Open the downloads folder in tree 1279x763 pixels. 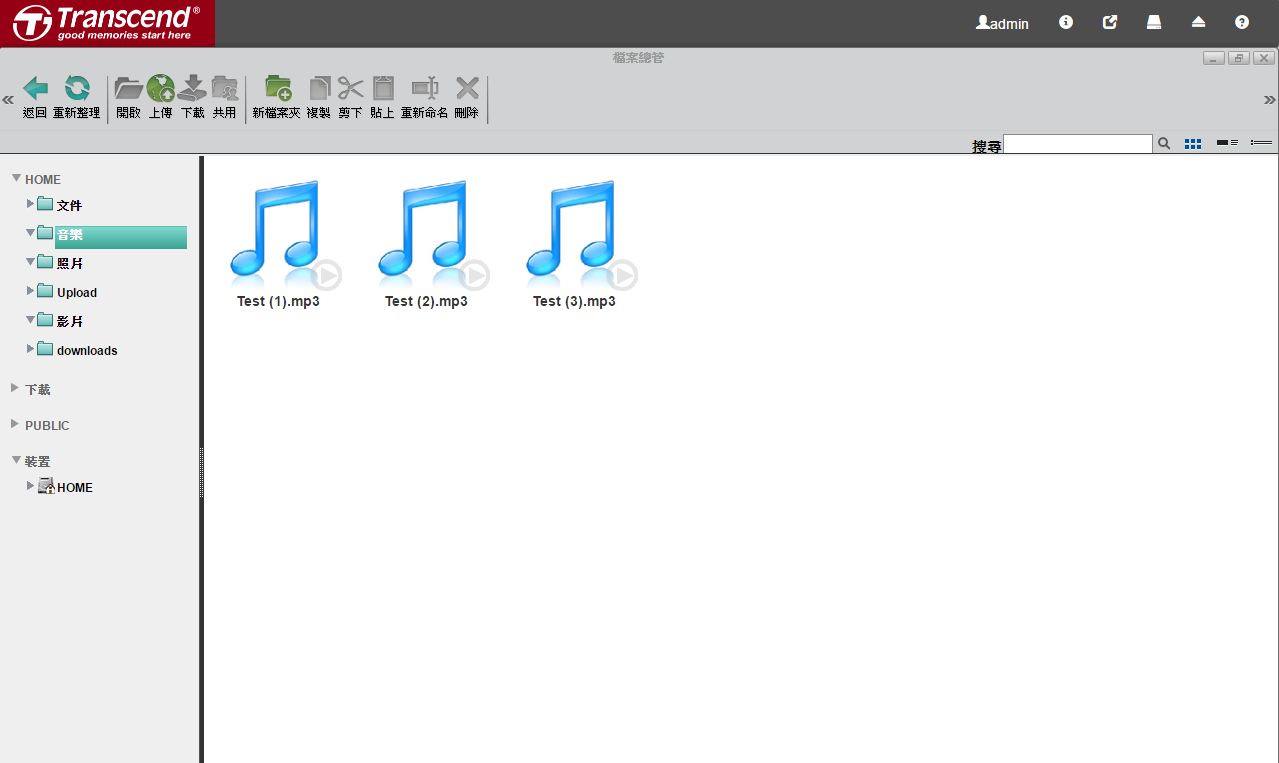tap(87, 350)
